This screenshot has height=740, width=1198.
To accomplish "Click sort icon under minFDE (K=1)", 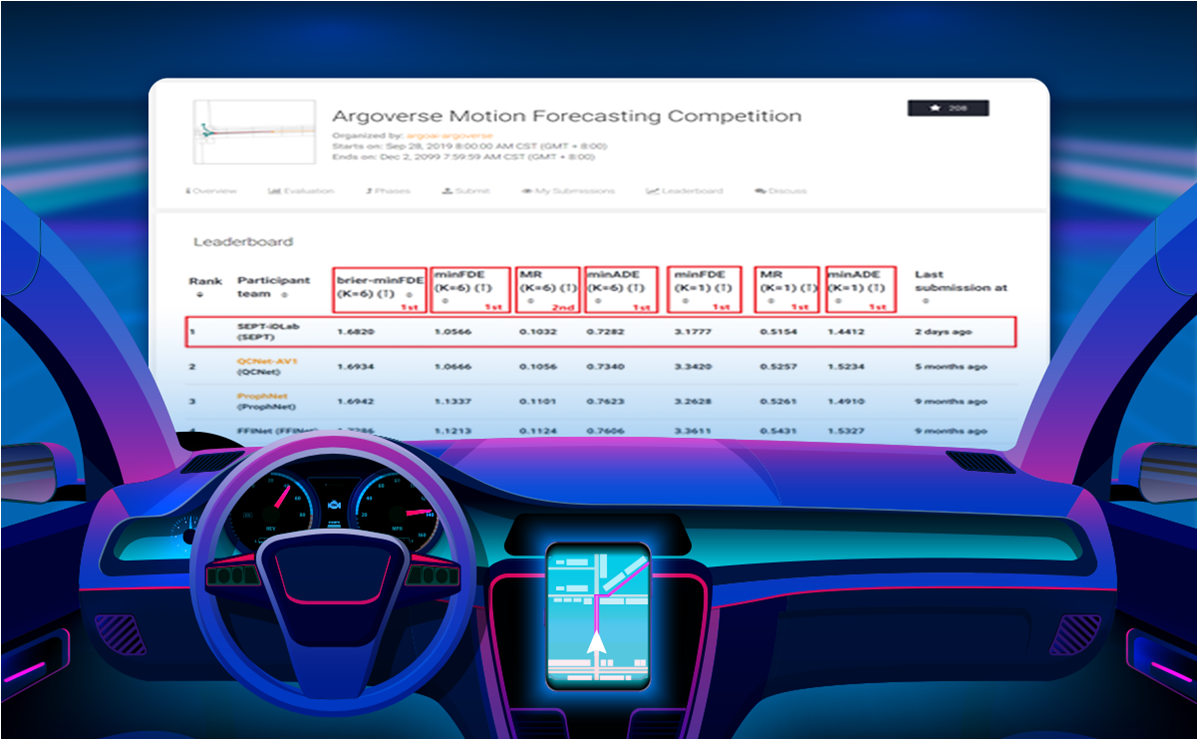I will pos(685,300).
